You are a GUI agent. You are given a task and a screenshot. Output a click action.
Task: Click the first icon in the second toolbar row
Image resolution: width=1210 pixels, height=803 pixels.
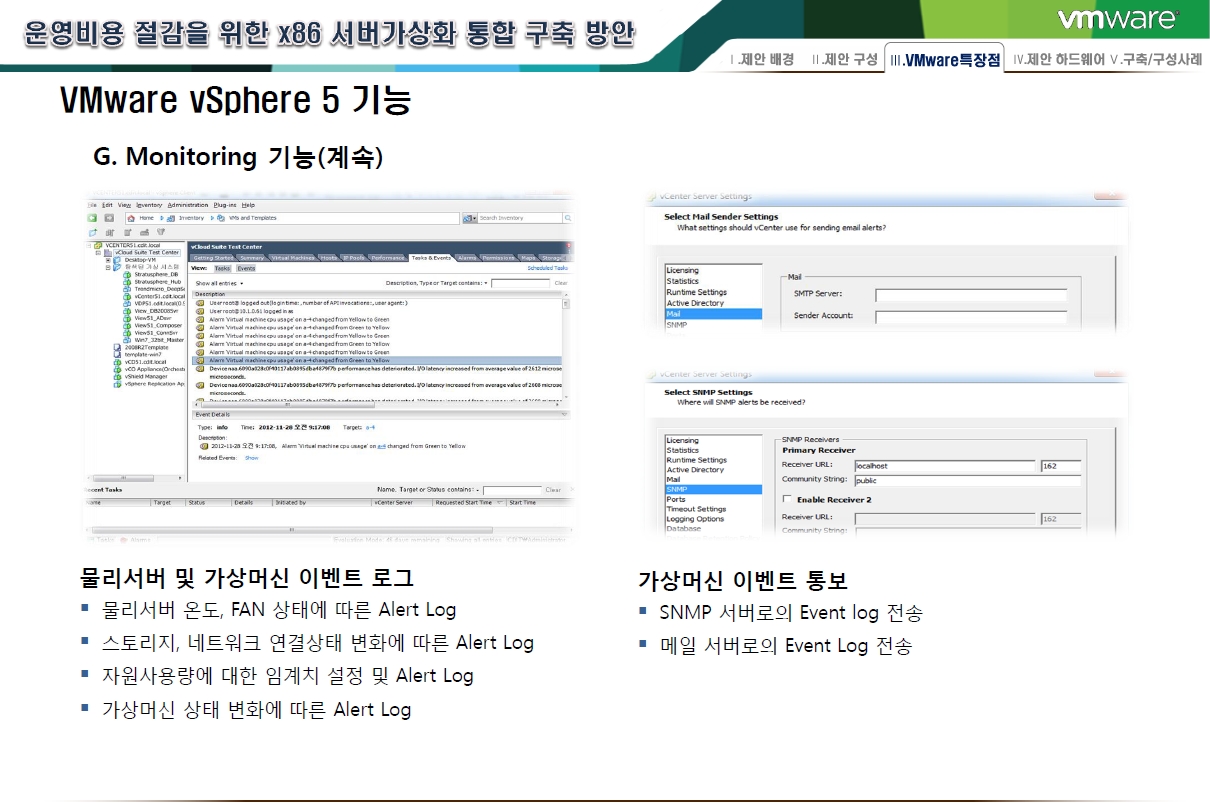click(92, 232)
